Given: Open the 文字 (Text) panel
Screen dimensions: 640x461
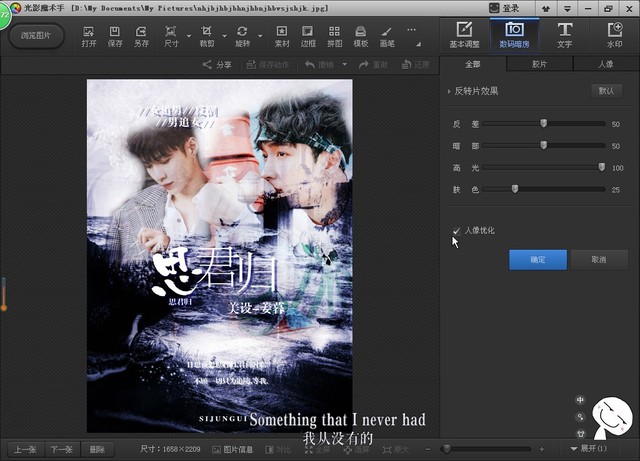Looking at the screenshot, I should point(564,35).
